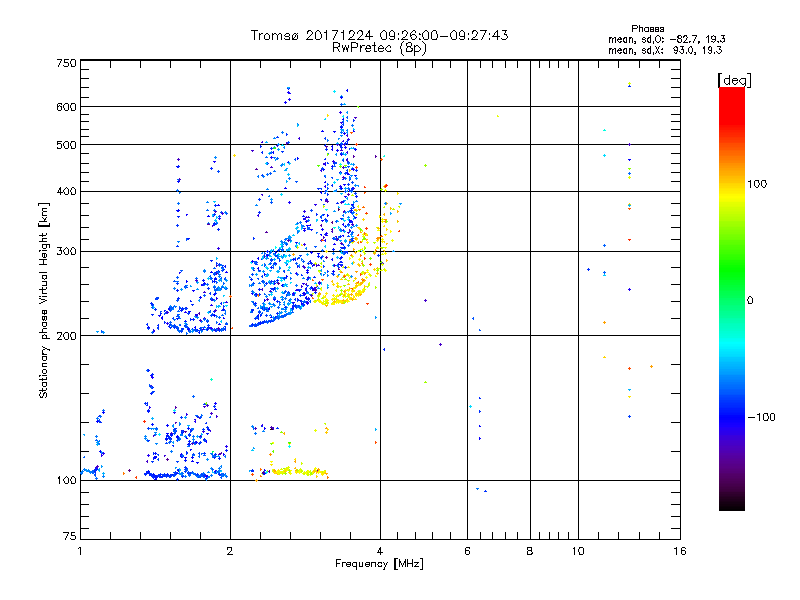The image size is (800, 600).
Task: Click the y-axis tick label '500'
Action: [x=66, y=145]
